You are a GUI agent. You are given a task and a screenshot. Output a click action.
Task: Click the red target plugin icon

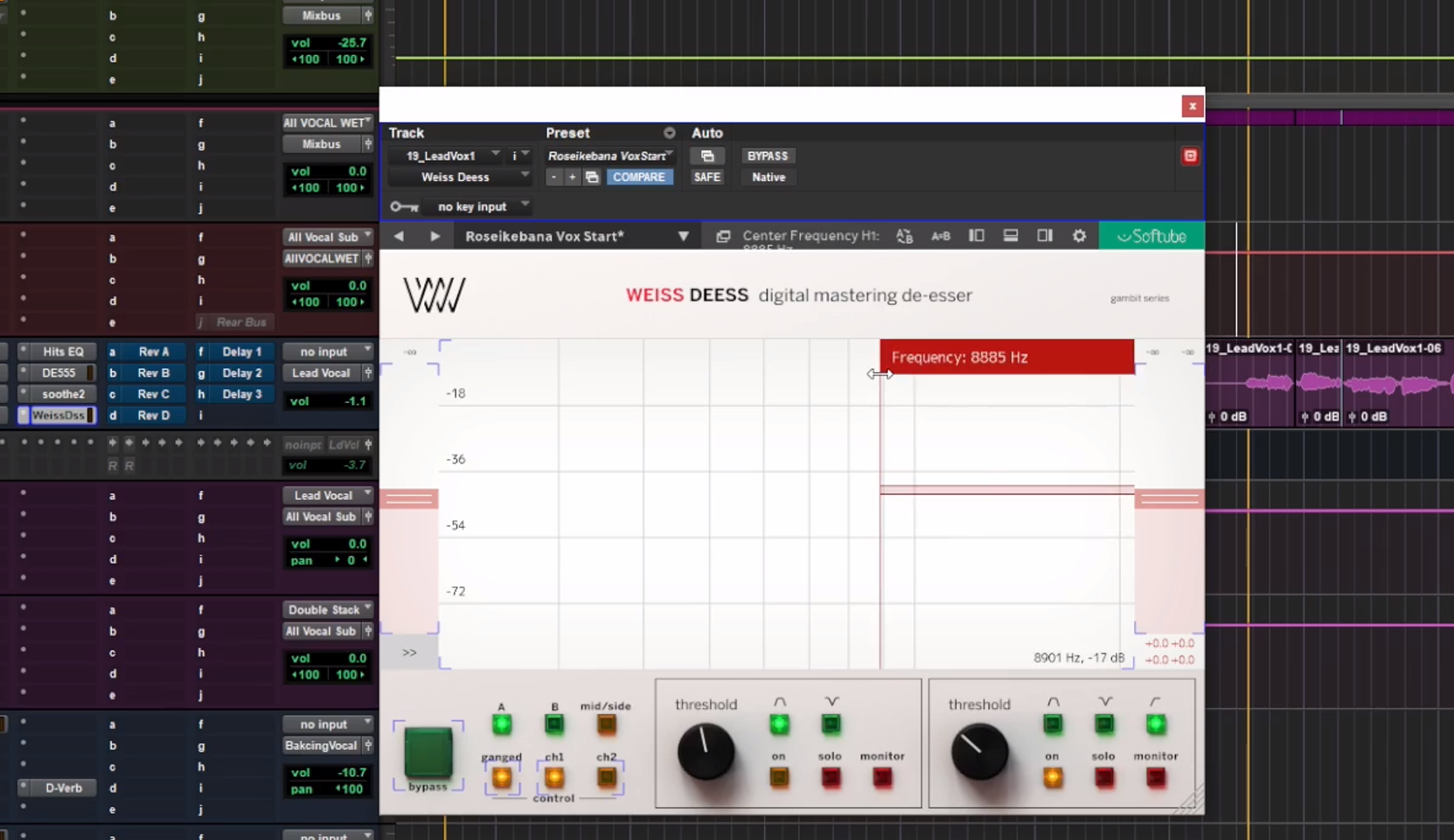coord(1190,156)
